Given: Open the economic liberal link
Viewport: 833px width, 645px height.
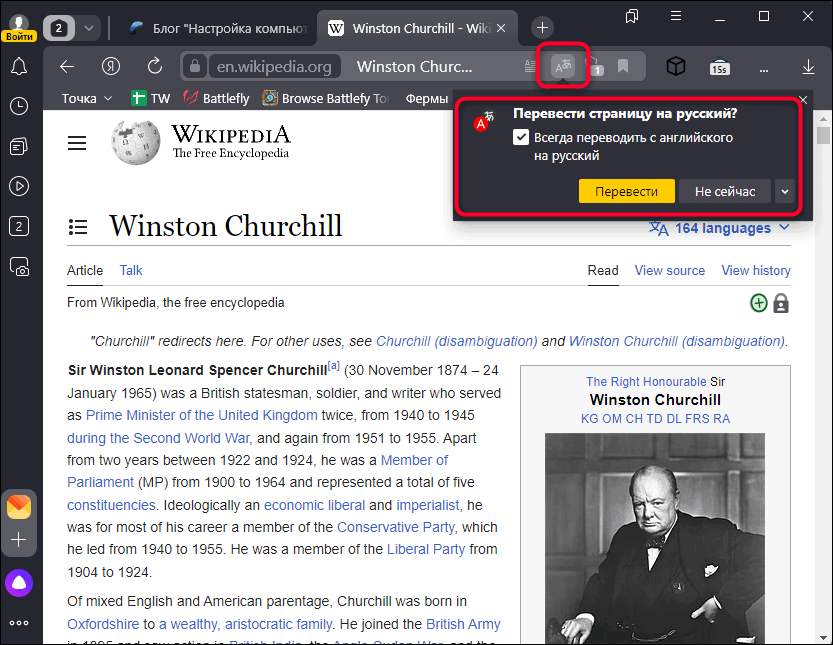Looking at the screenshot, I should click(x=314, y=505).
